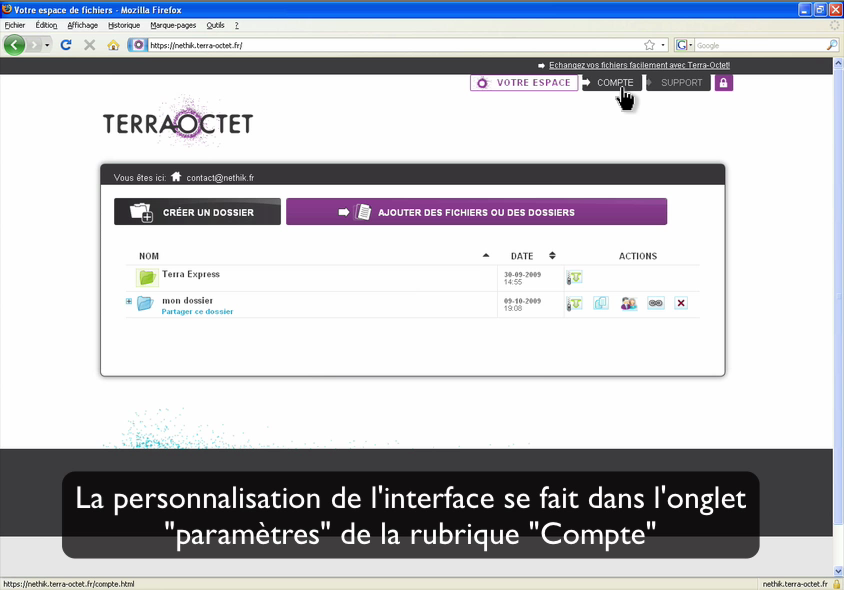This screenshot has width=844, height=590.
Task: Sort files by name ascending arrow
Action: coord(486,256)
